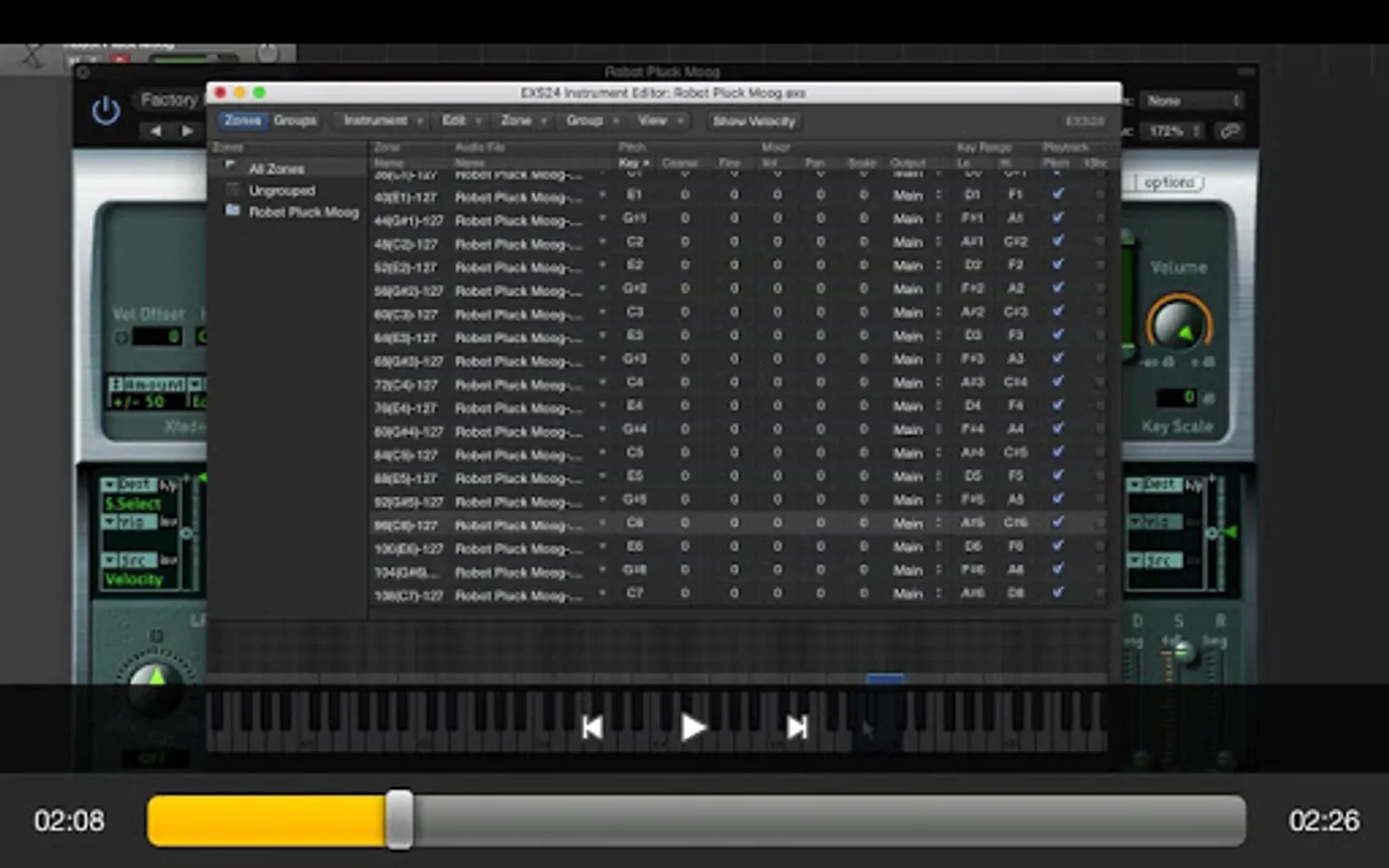
Task: Click the Vel Offset value field
Action: pyautogui.click(x=156, y=336)
